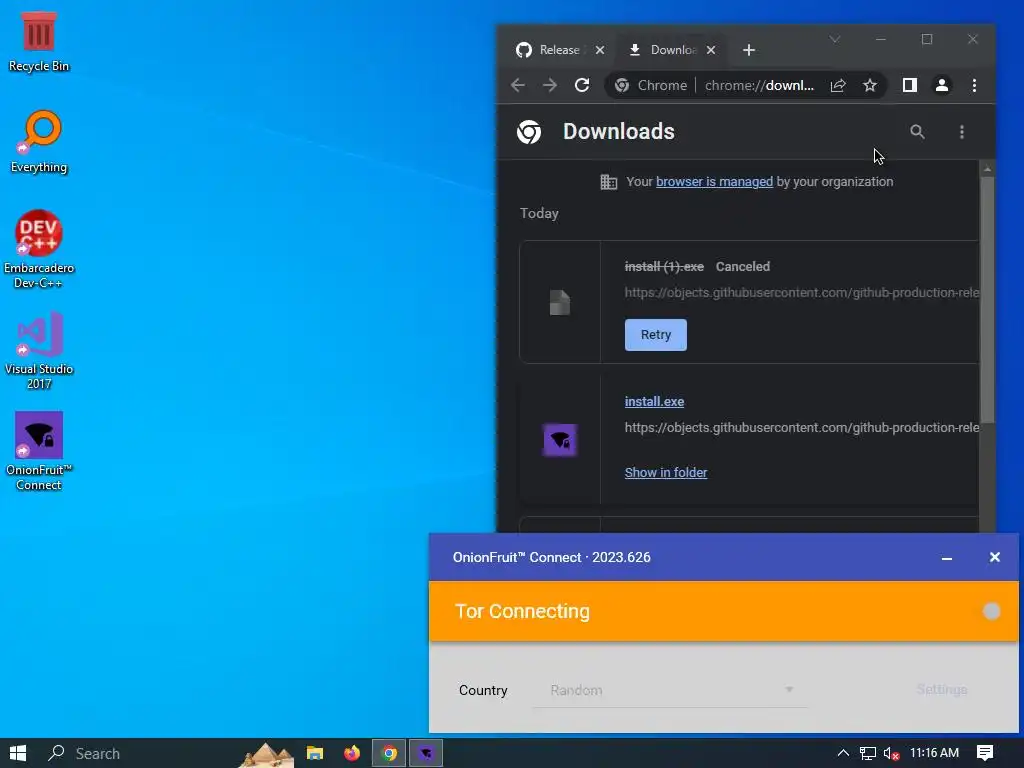
Task: Open the Recycle Bin desktop icon
Action: coord(39,42)
